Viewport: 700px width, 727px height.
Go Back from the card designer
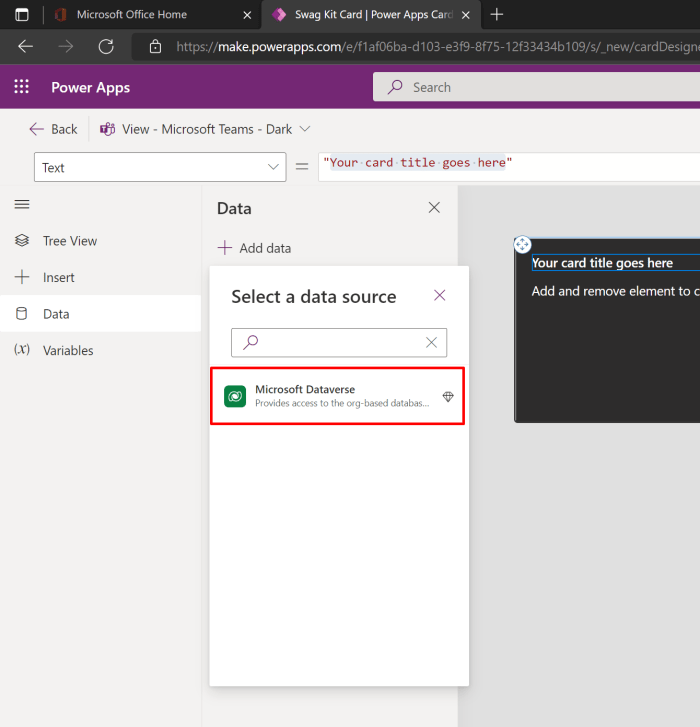click(x=53, y=129)
